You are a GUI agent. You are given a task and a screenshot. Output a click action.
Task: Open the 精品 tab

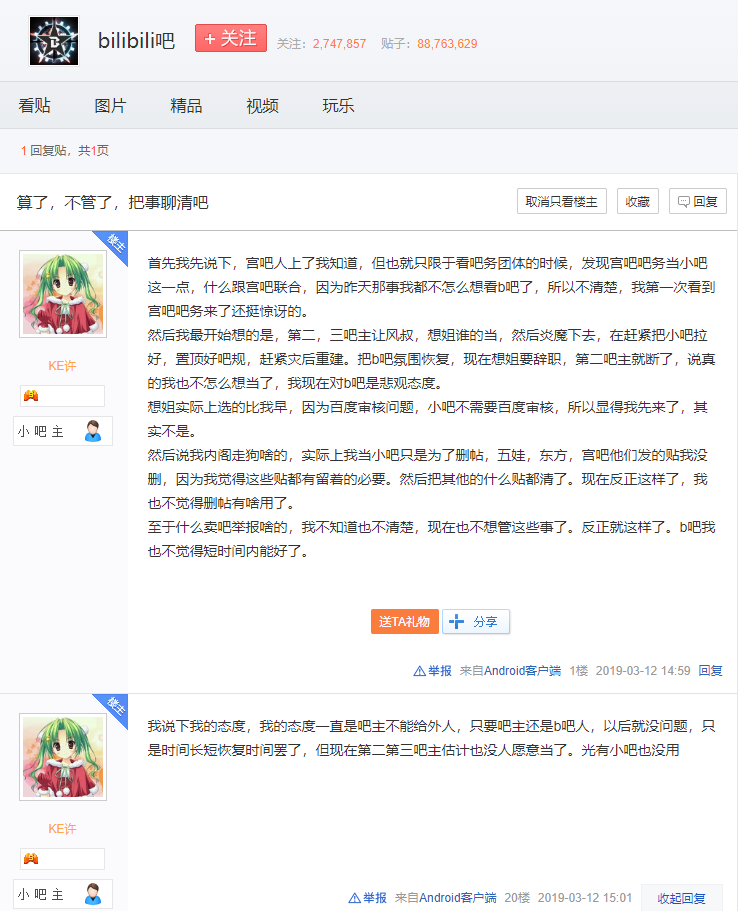coord(186,106)
